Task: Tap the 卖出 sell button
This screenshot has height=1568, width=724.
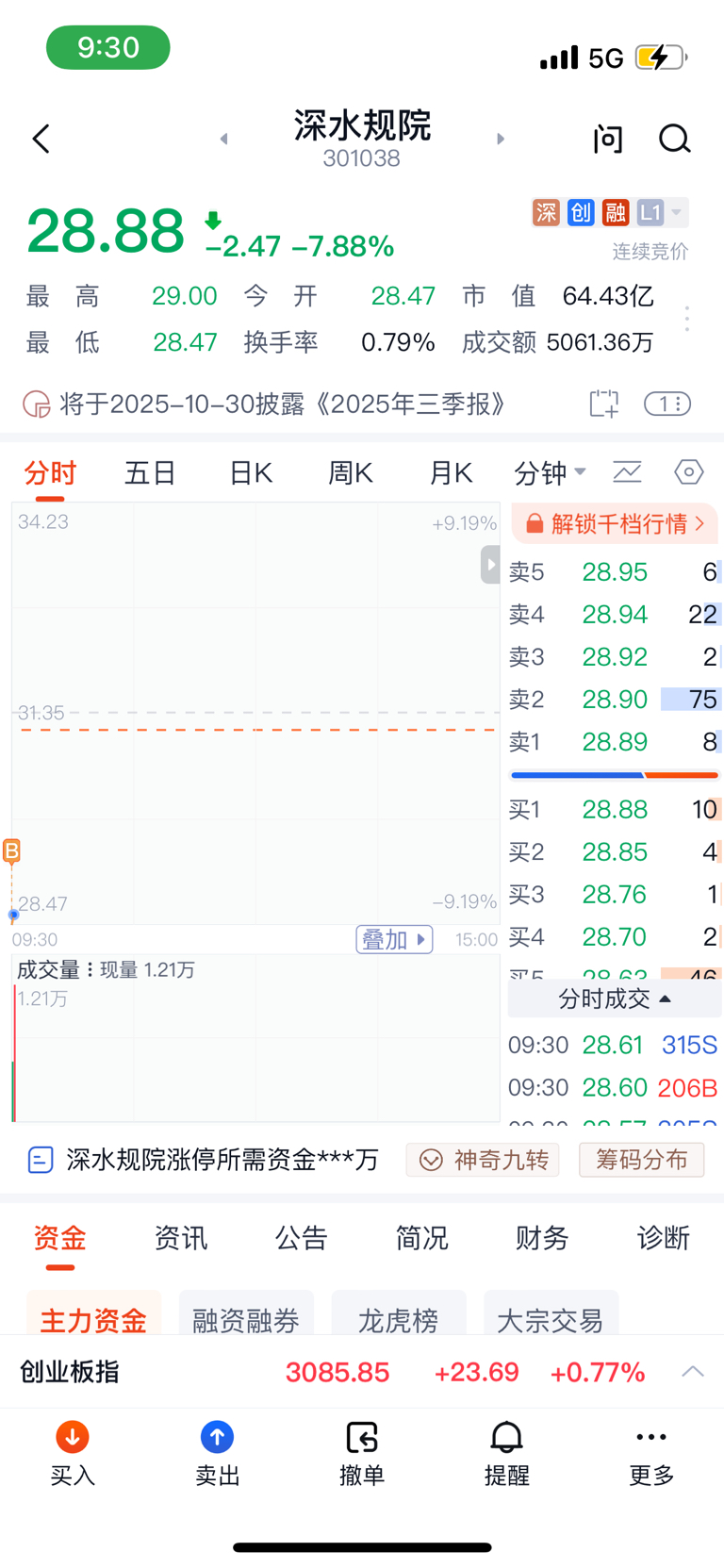Action: tap(217, 1452)
